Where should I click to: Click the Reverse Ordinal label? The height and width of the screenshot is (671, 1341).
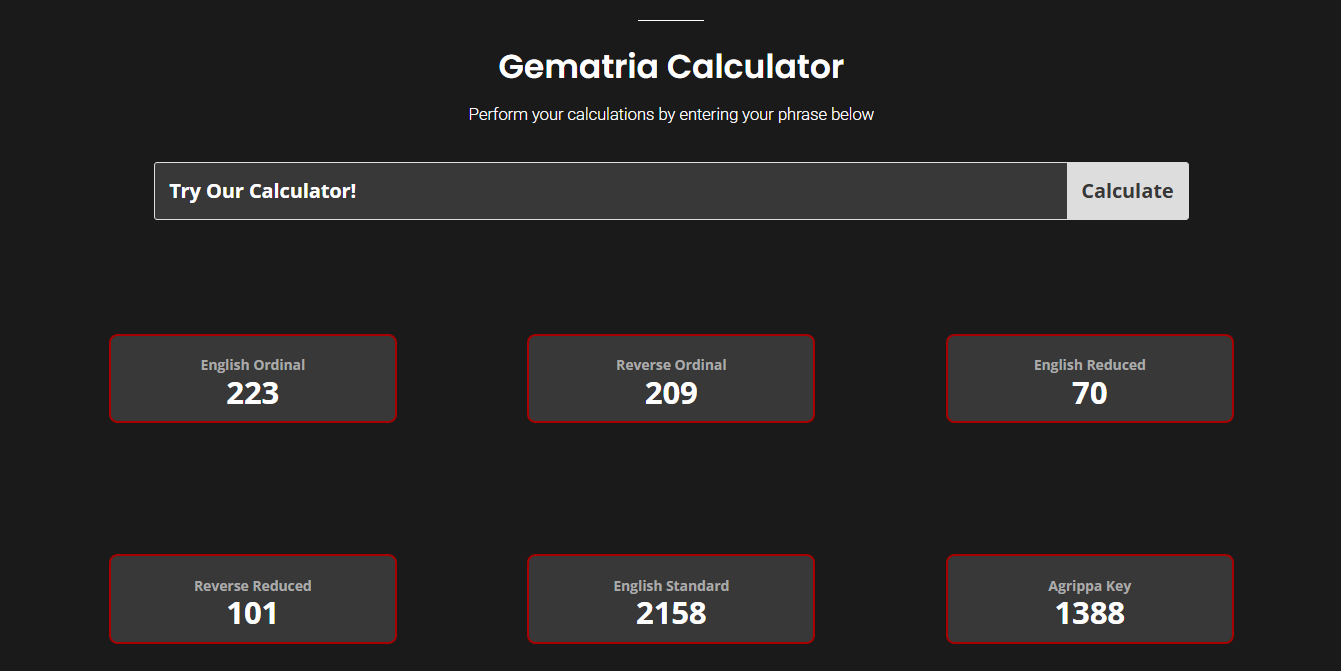click(671, 365)
